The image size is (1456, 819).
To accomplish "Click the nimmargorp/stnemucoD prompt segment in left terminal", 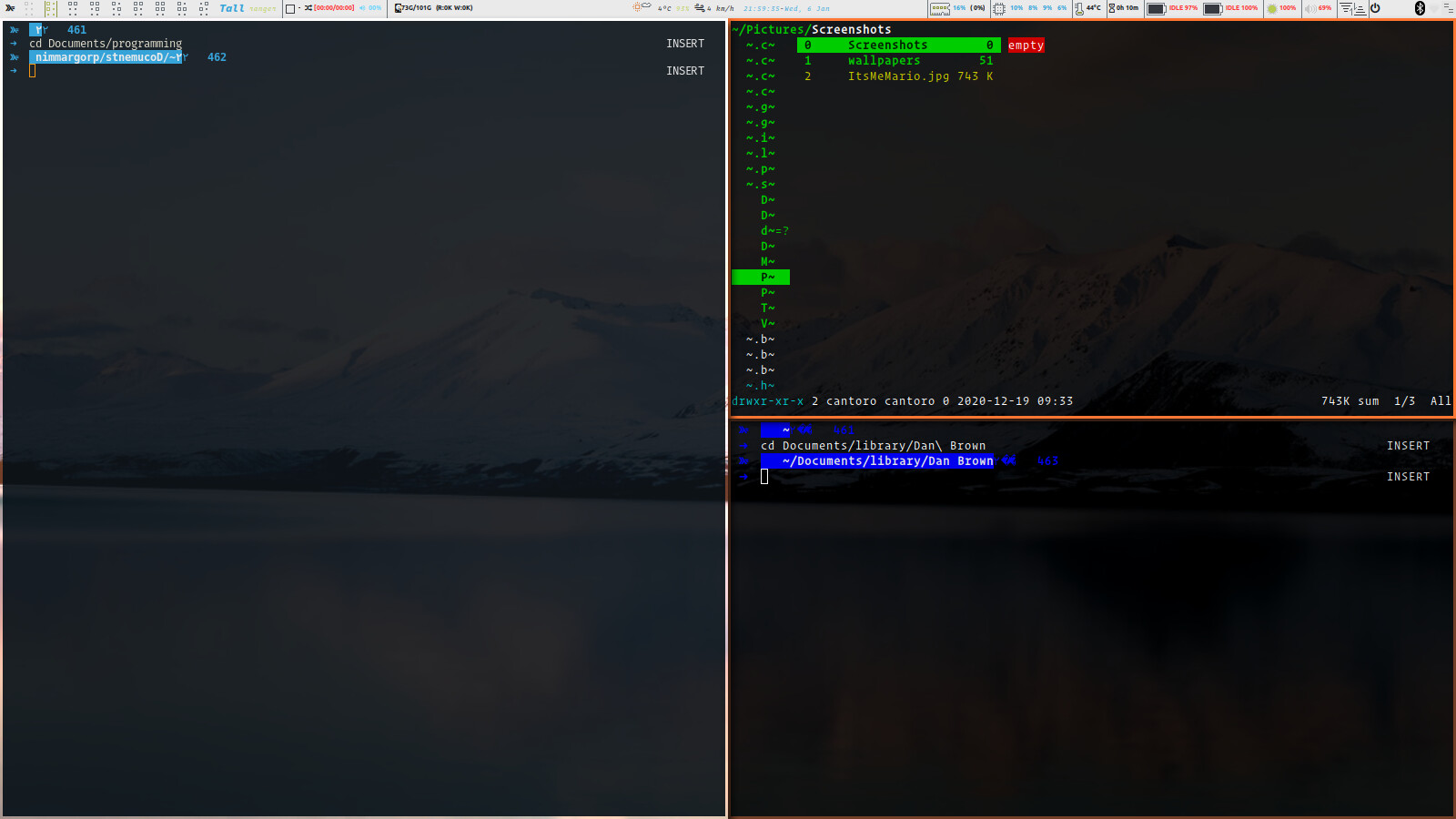I will (x=106, y=56).
